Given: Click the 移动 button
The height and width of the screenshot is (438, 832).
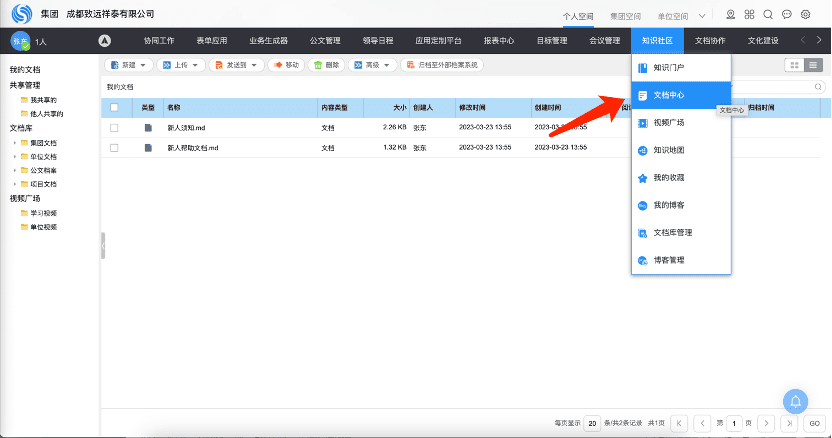Looking at the screenshot, I should coord(287,65).
